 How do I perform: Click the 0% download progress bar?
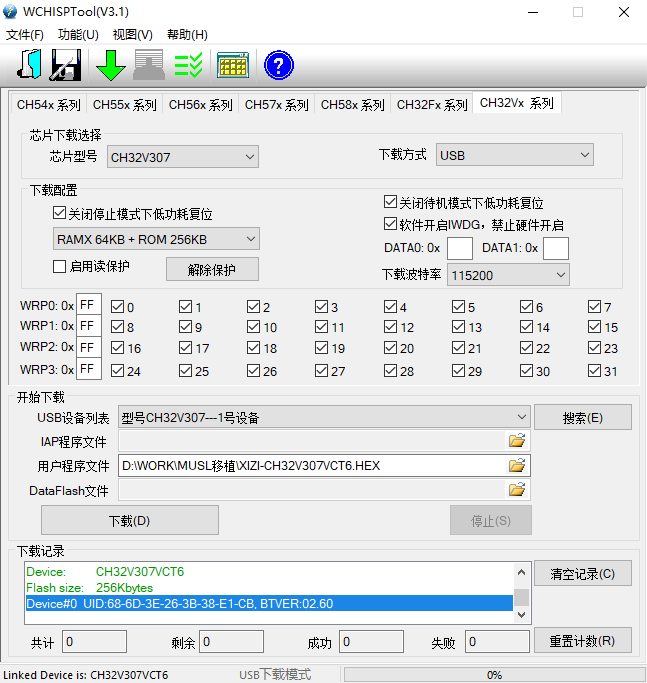coord(495,675)
